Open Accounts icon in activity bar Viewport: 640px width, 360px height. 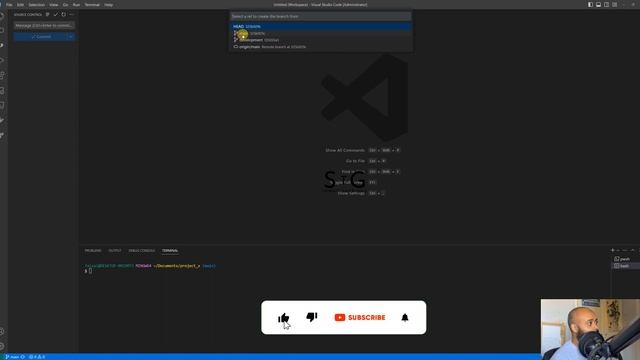coord(2,331)
